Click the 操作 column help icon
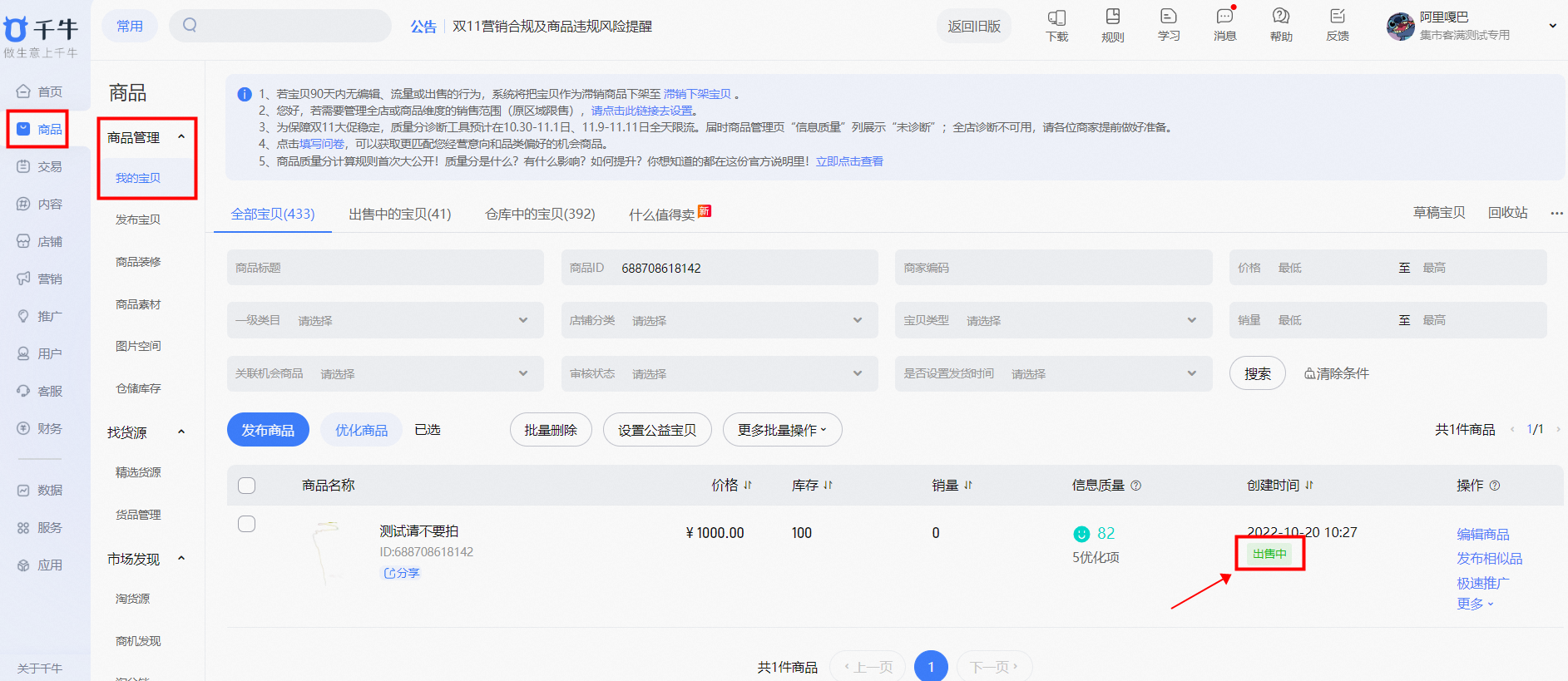The image size is (1568, 681). pyautogui.click(x=1495, y=486)
